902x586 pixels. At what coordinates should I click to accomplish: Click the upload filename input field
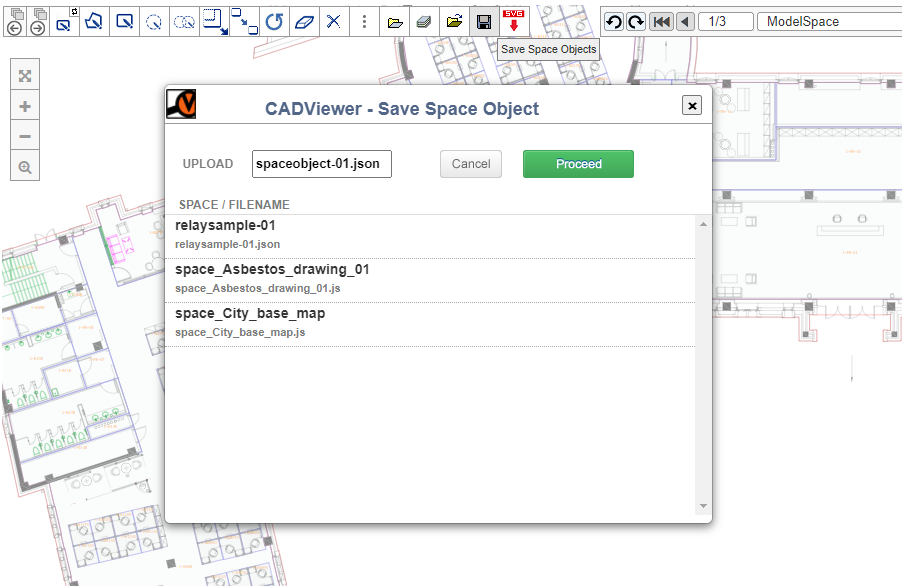[322, 164]
